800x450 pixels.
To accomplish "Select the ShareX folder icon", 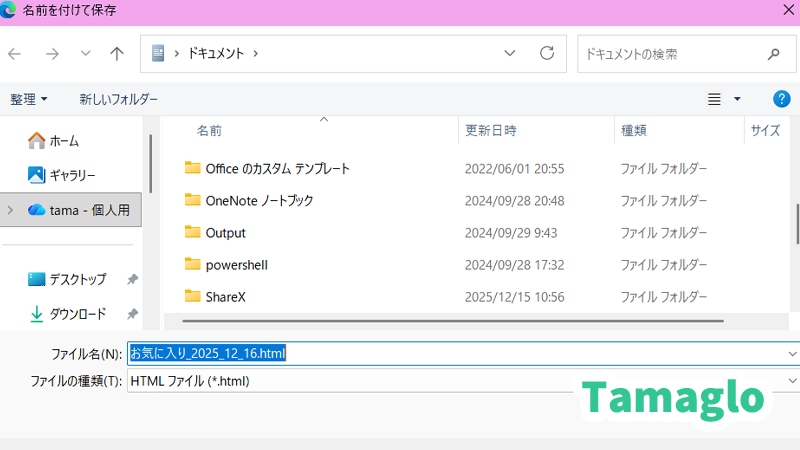I will pyautogui.click(x=193, y=297).
